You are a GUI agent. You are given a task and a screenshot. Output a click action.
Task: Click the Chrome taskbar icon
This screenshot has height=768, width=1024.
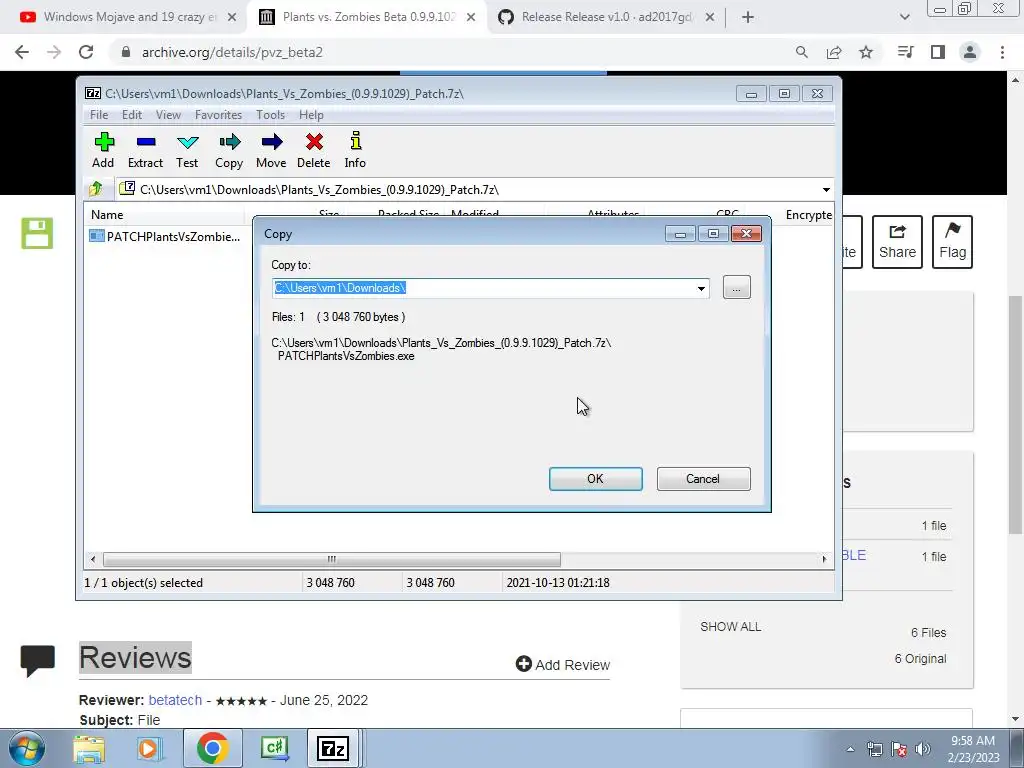tap(212, 748)
